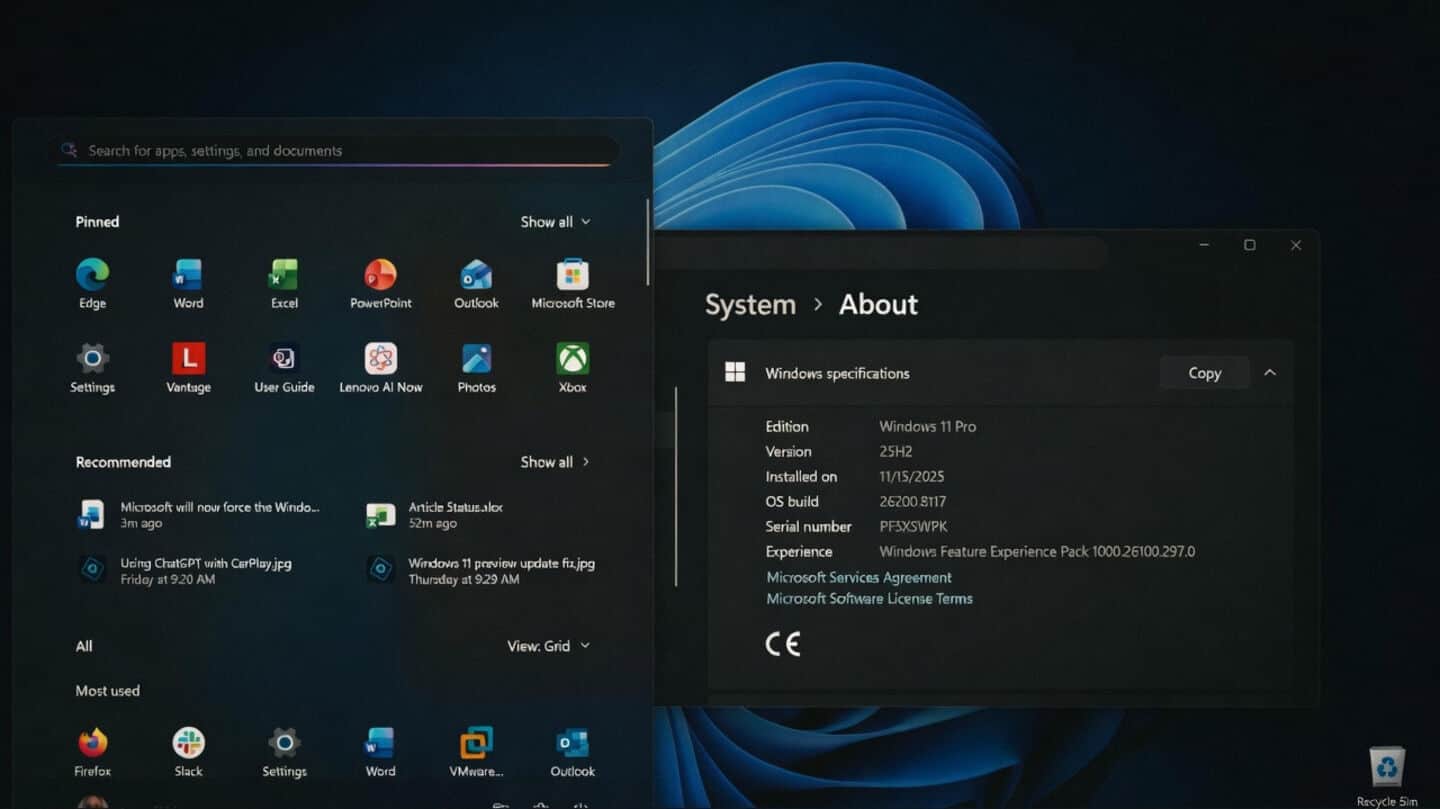
Task: Open Windows 11 preview update fix.jpg
Action: coord(481,571)
